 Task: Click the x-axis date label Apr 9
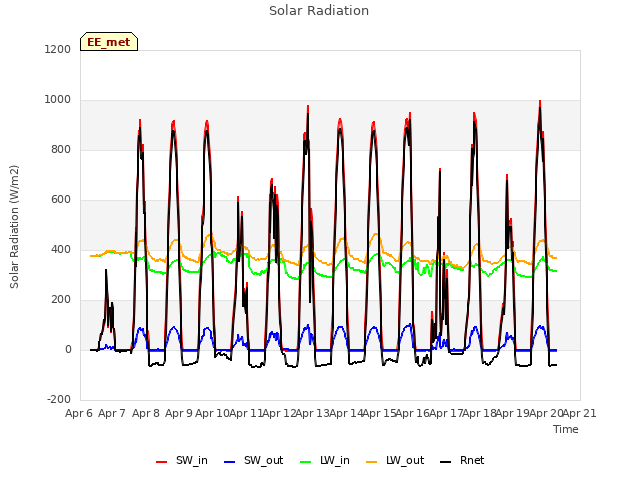179,413
